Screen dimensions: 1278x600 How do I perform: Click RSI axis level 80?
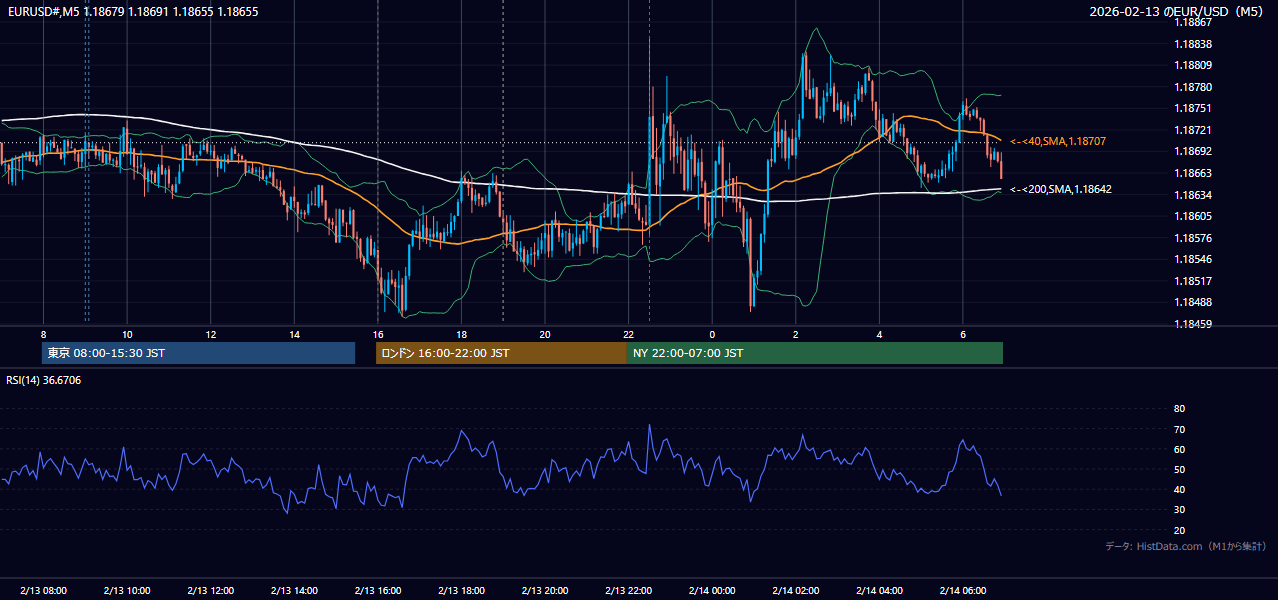click(1179, 409)
